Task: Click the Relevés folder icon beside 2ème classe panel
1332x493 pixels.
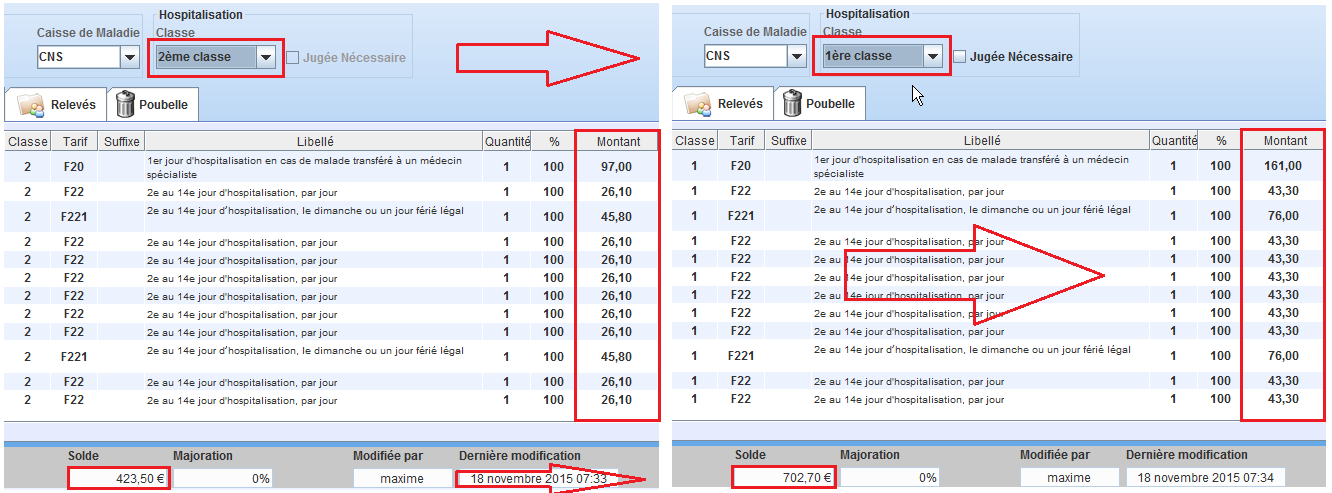Action: 32,104
